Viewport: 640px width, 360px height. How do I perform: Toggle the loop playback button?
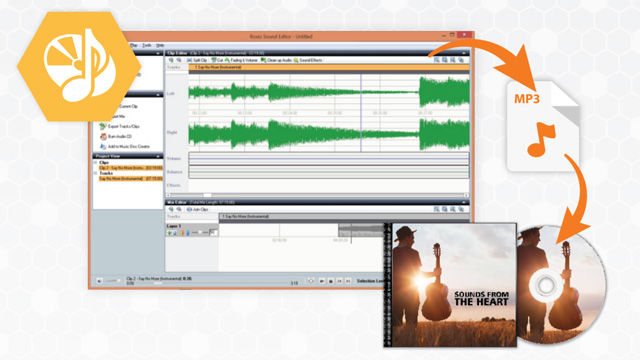coord(311,281)
